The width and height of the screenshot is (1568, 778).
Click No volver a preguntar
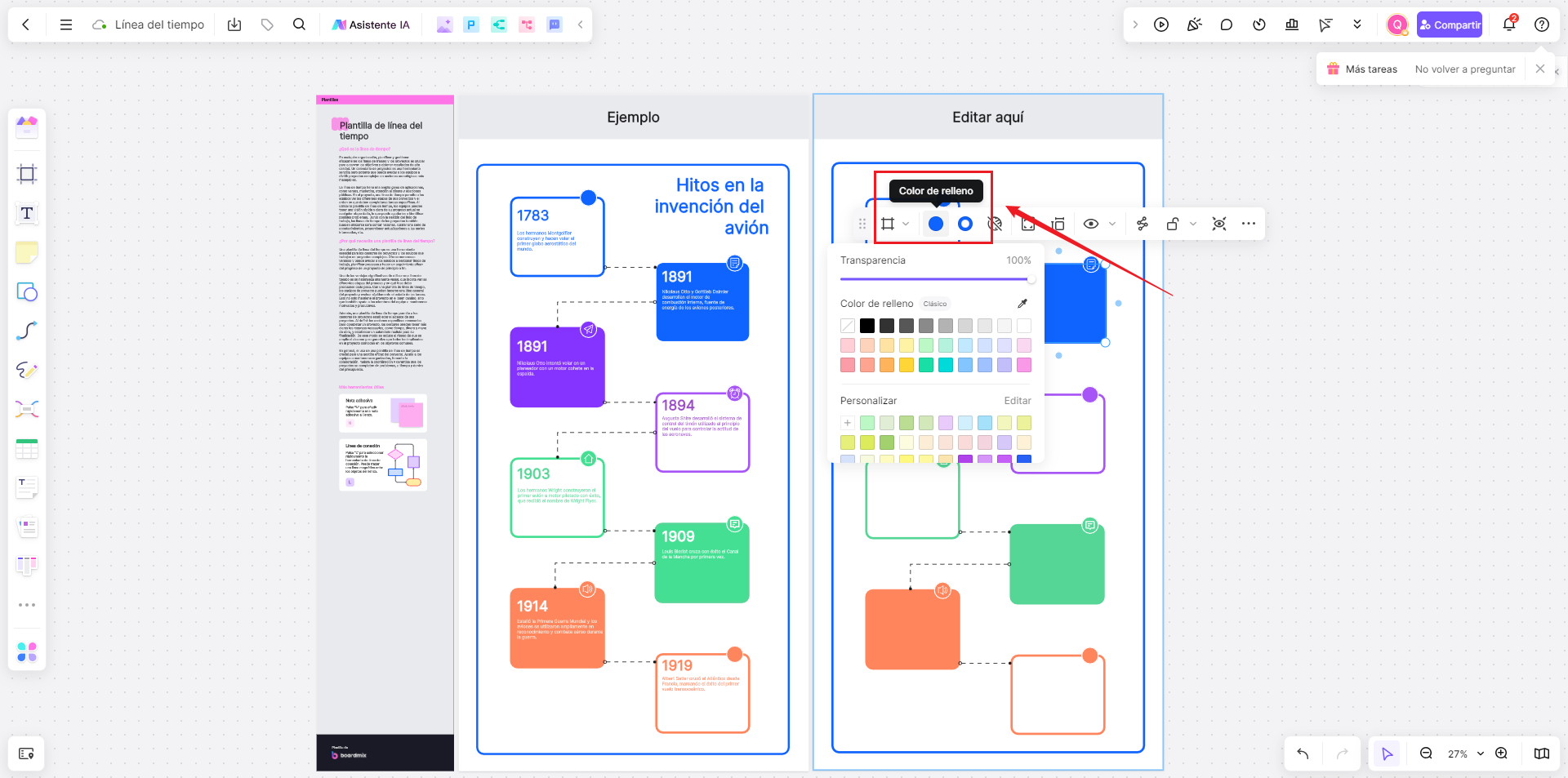click(x=1465, y=69)
